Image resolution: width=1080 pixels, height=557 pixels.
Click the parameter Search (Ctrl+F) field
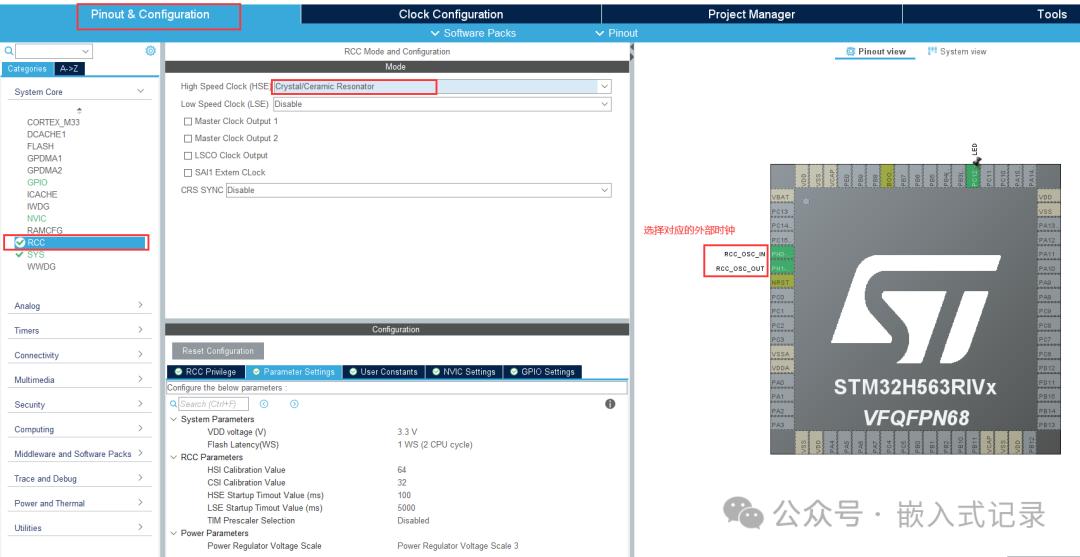coord(213,404)
